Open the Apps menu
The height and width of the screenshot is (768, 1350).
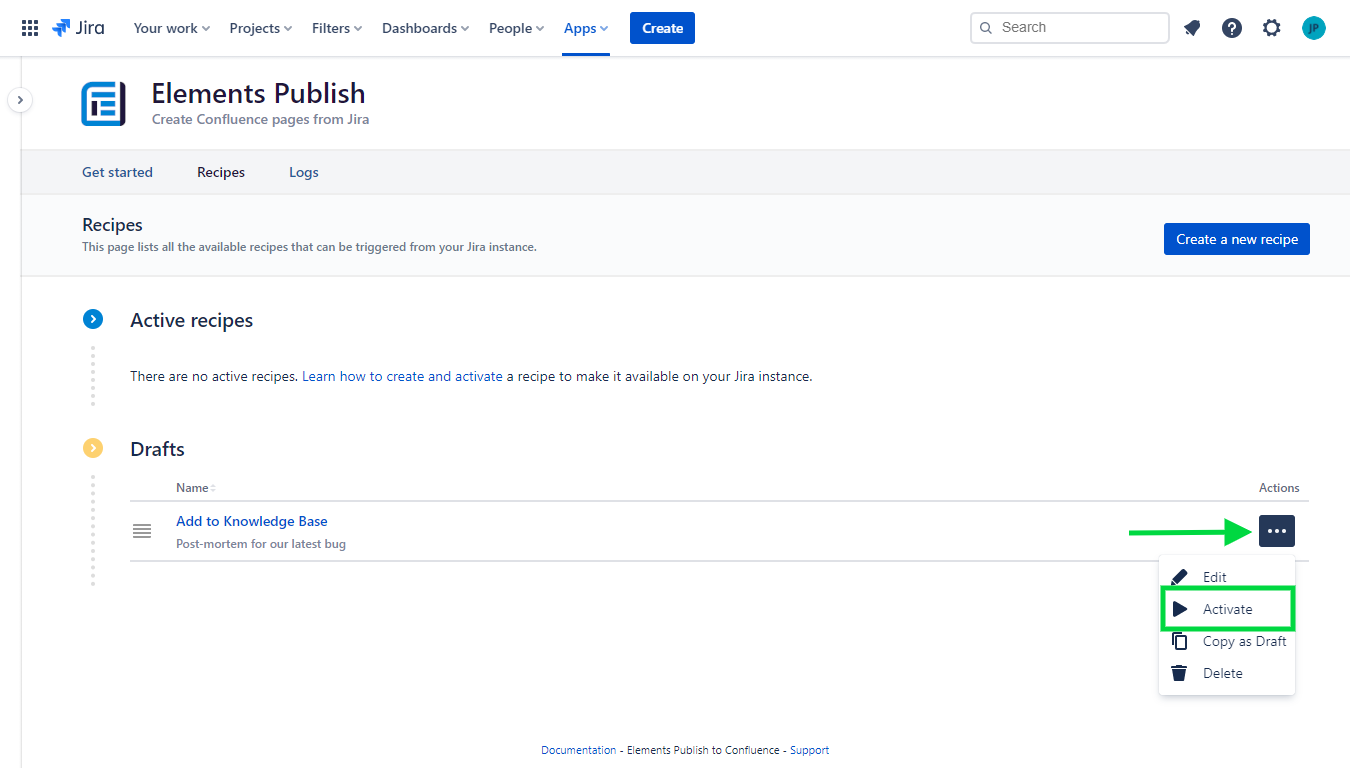tap(585, 27)
